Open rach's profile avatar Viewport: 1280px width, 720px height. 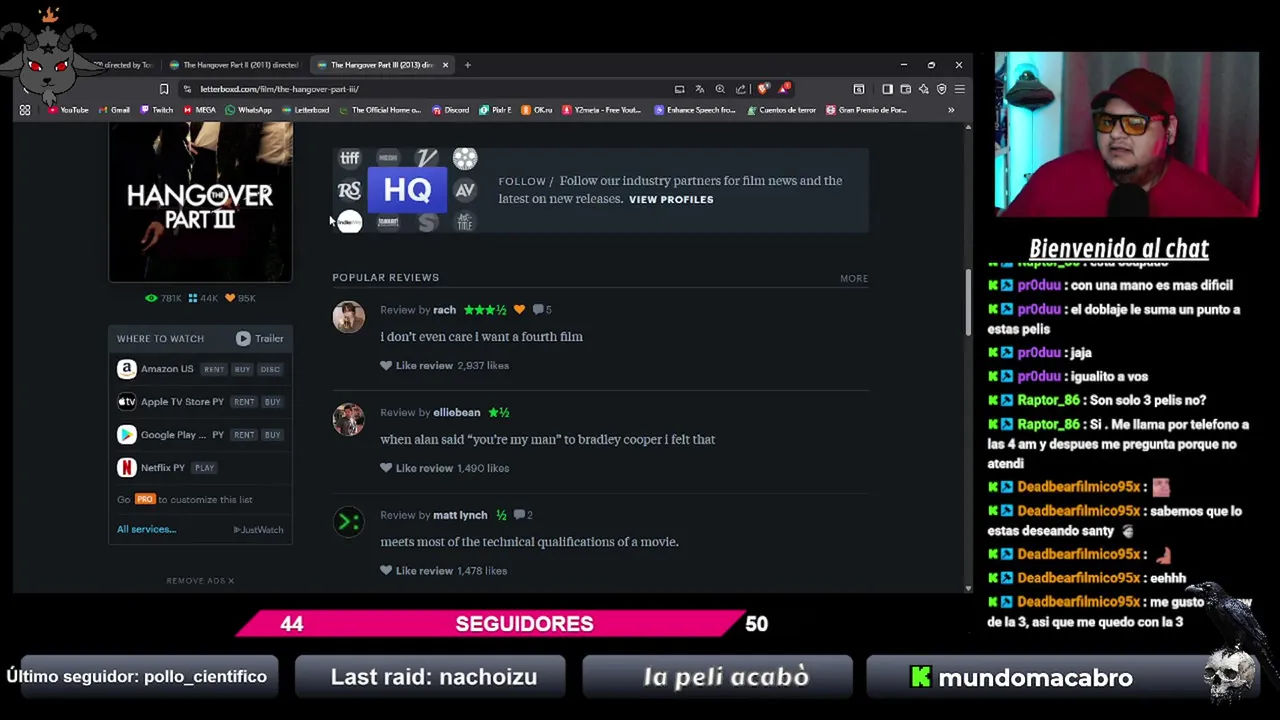[x=349, y=317]
